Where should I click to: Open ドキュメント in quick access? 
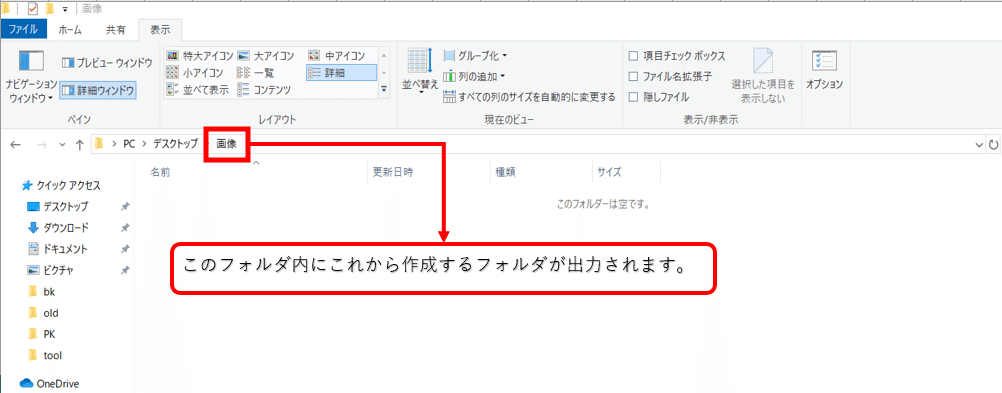pos(58,249)
